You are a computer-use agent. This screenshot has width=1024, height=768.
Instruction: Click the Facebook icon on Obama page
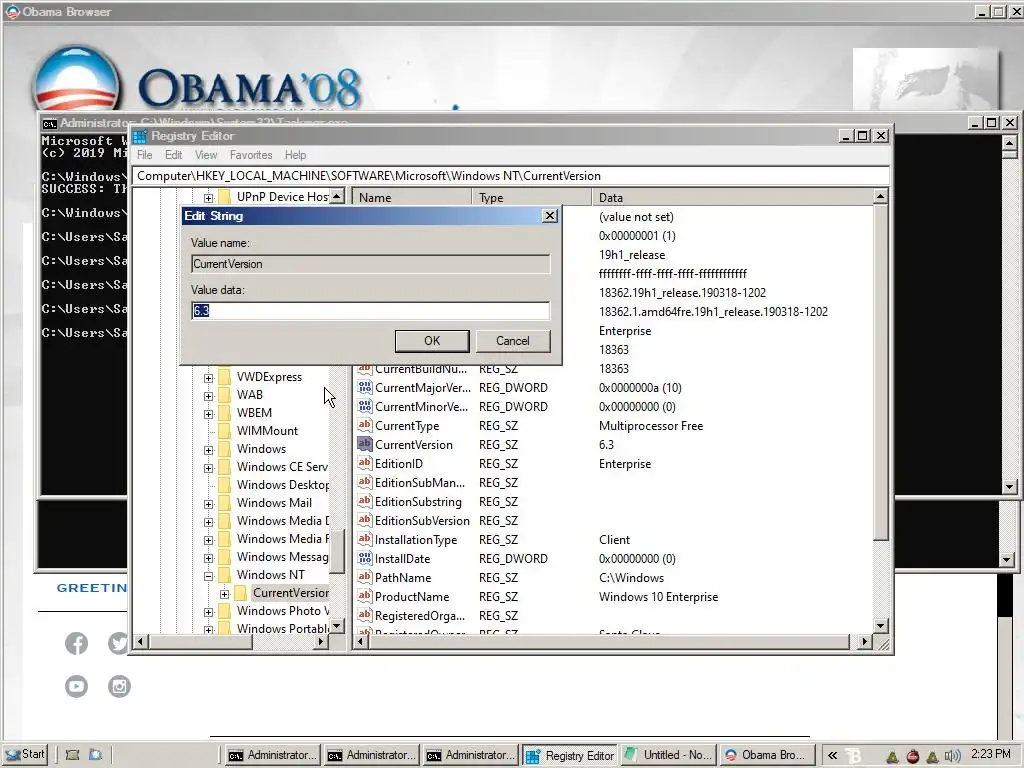76,643
